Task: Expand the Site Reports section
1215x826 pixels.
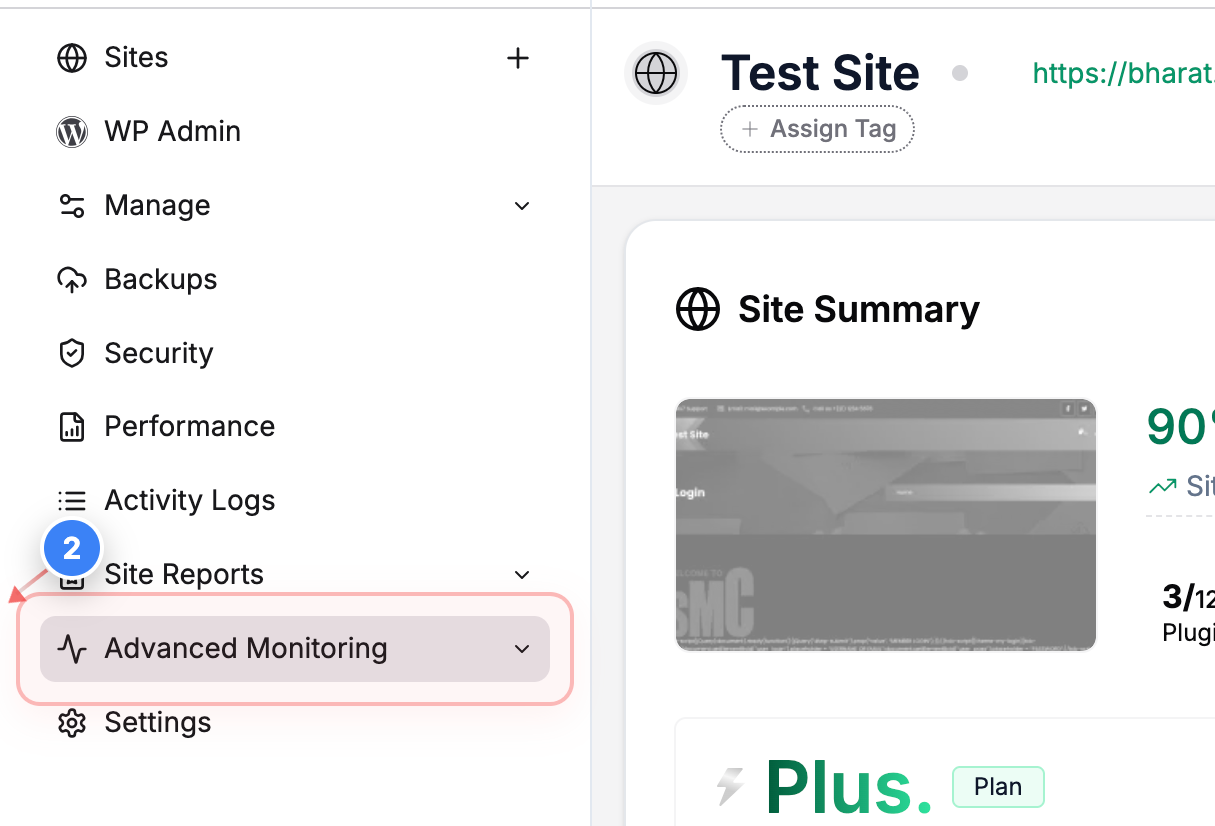Action: click(x=521, y=574)
